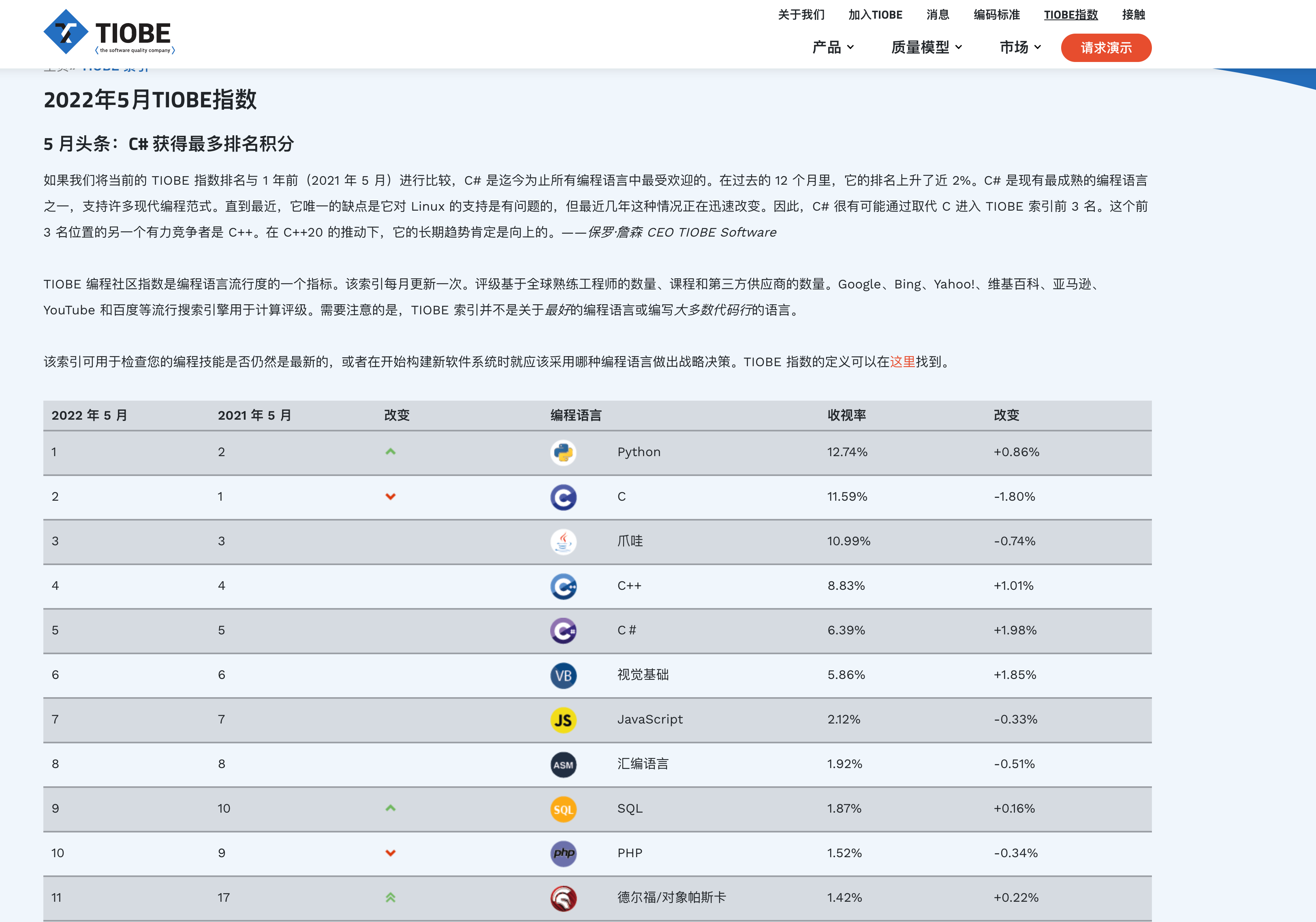Click the ASM assembly language icon
This screenshot has height=922, width=1316.
(563, 764)
